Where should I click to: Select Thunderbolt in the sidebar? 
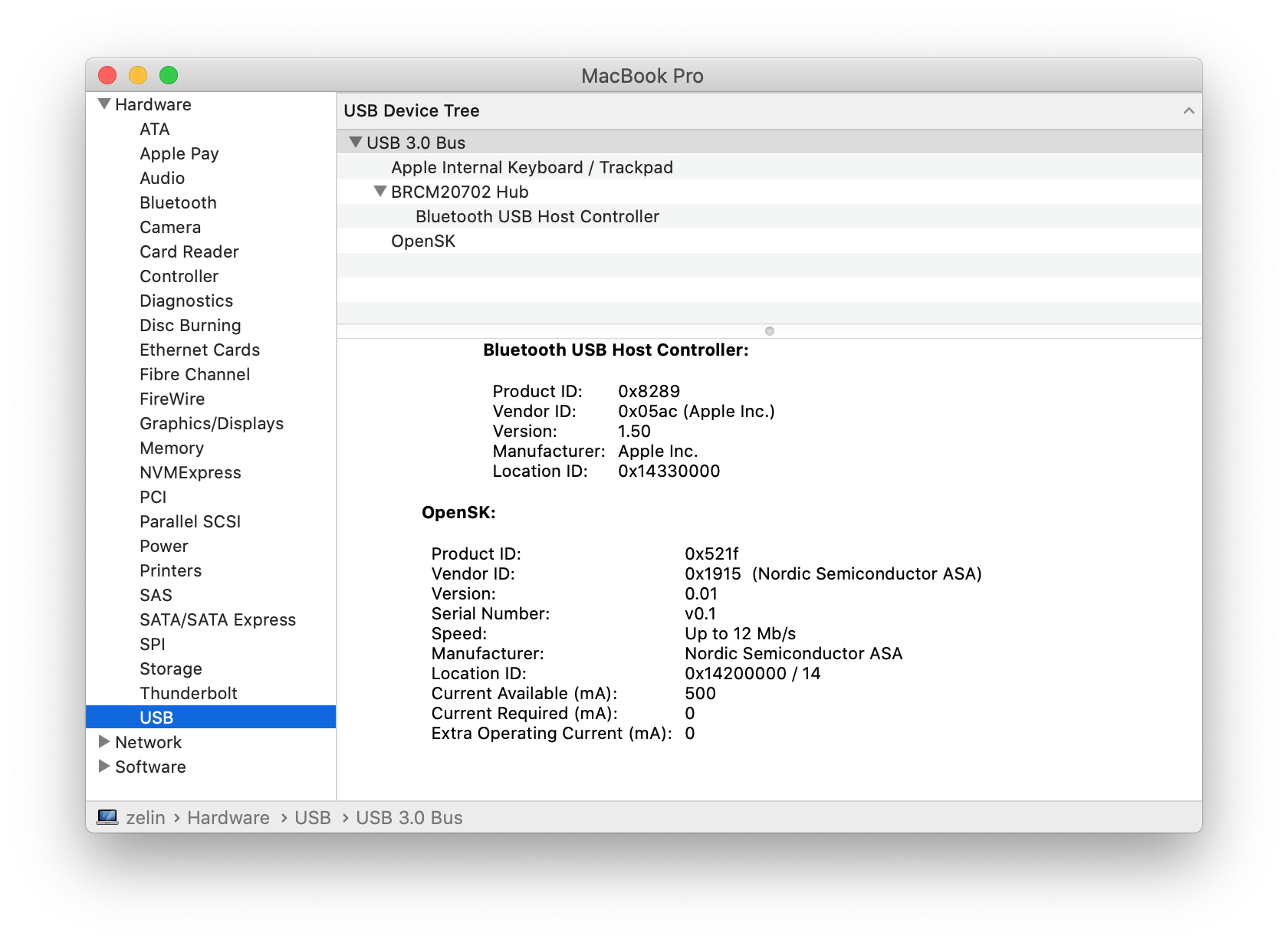pos(189,693)
